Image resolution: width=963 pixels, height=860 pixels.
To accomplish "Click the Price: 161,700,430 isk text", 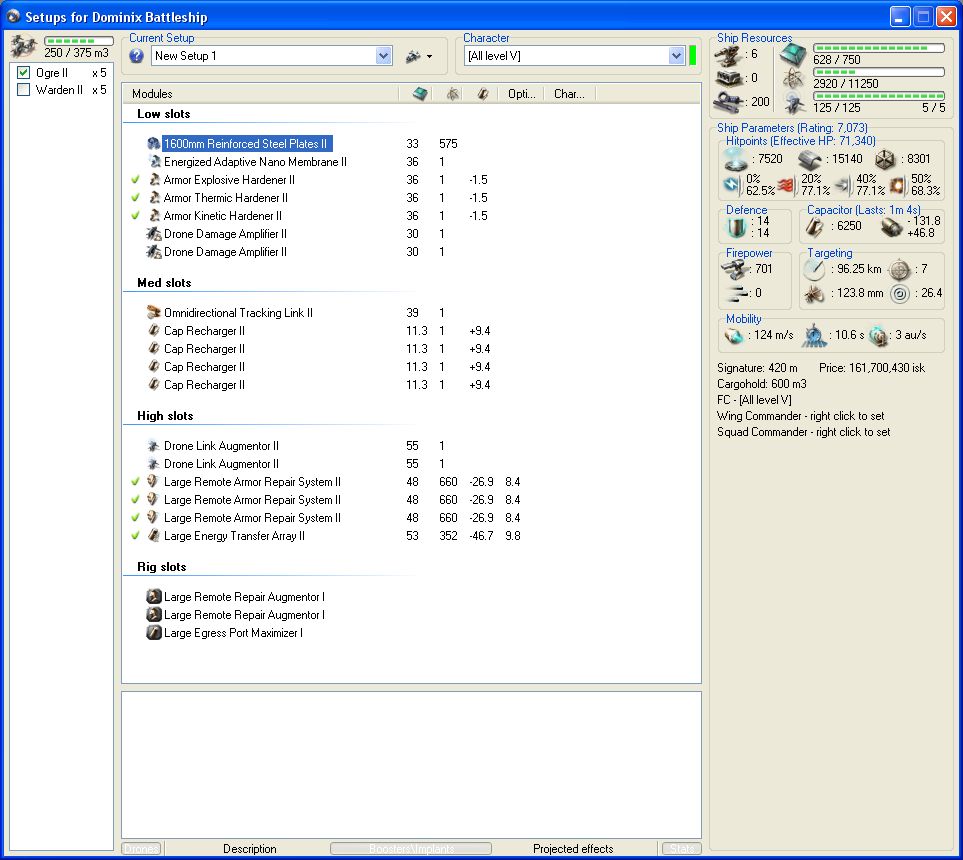I will [x=871, y=368].
